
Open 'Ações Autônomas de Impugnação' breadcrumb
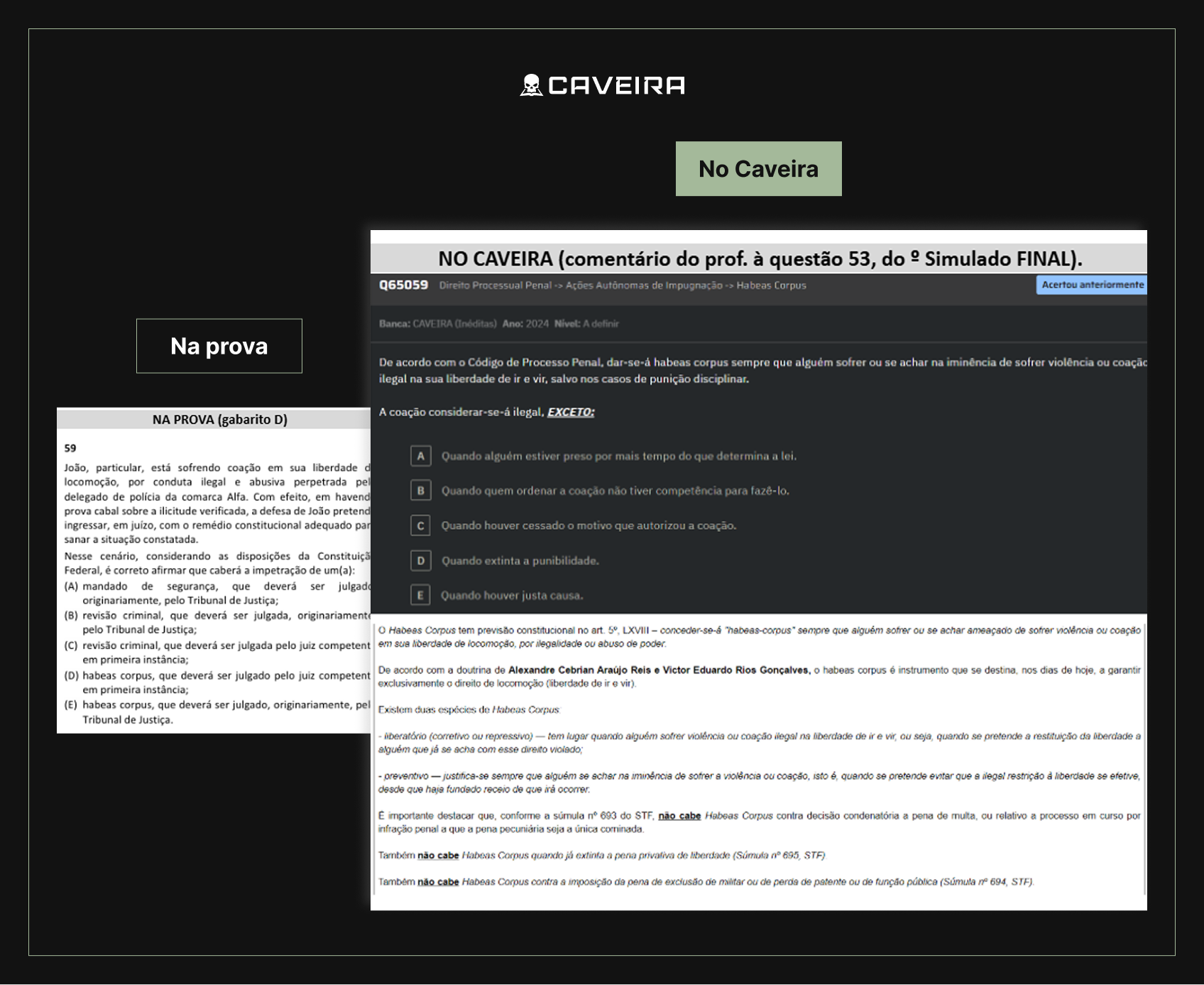click(x=643, y=285)
